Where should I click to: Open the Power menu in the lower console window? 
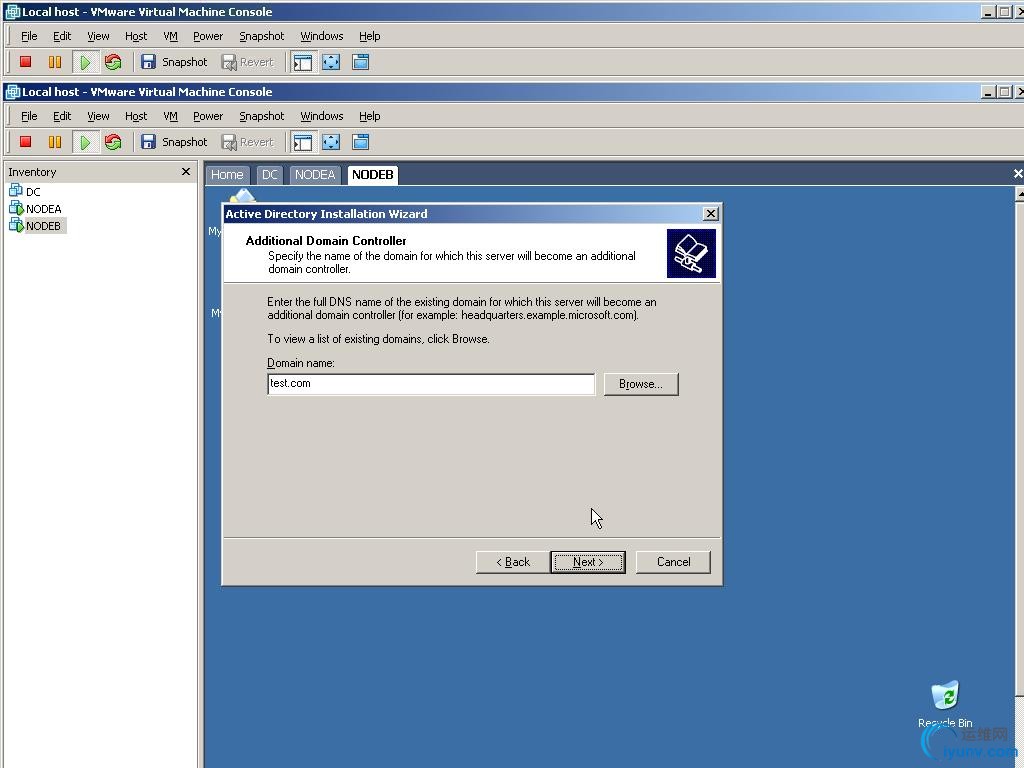point(208,116)
